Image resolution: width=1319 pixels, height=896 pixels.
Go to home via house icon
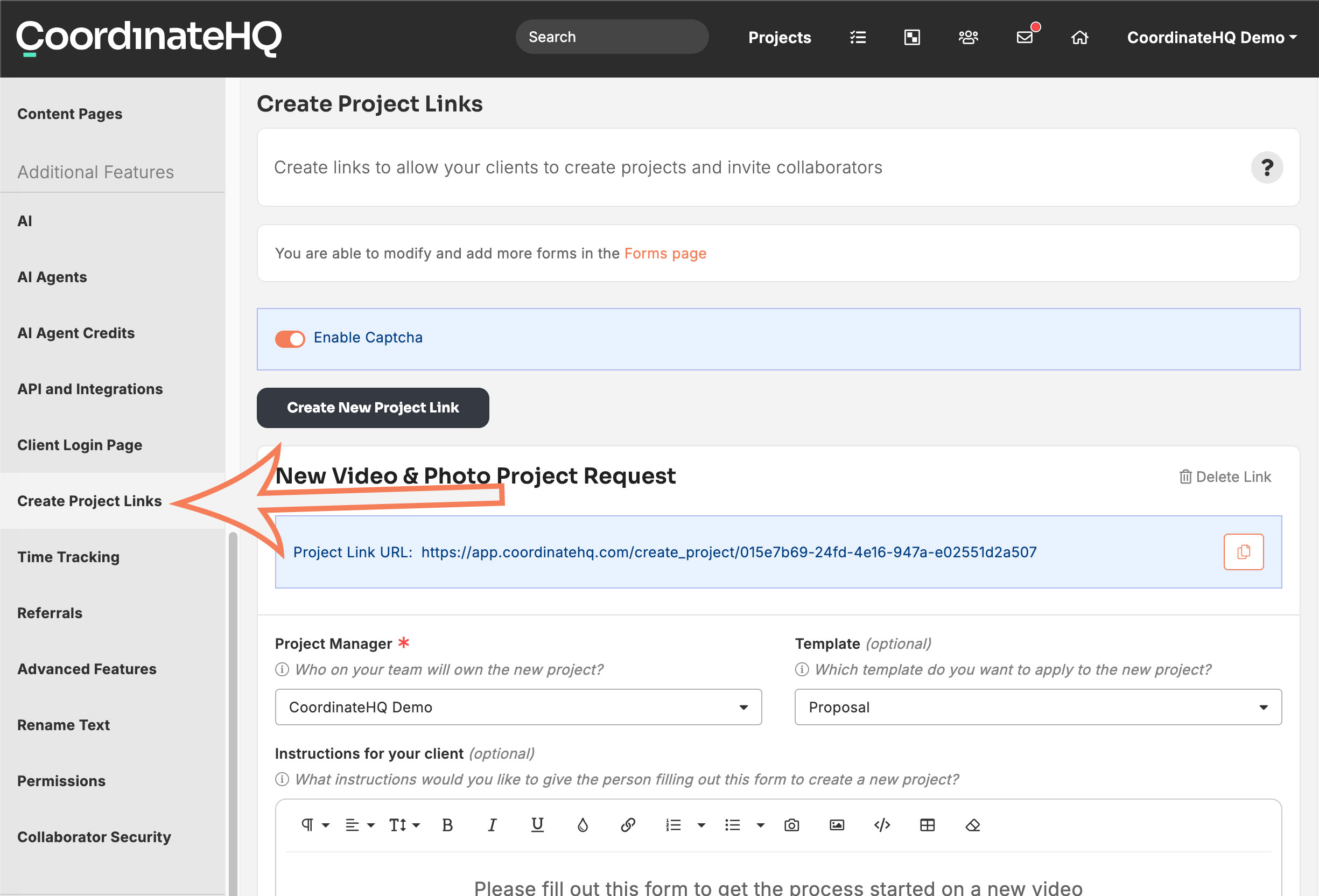(x=1079, y=38)
